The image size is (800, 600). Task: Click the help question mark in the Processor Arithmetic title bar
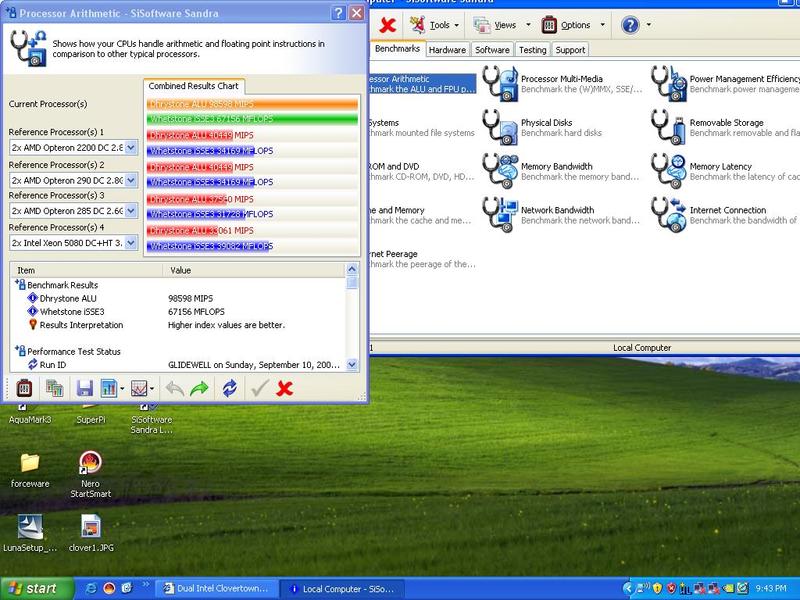338,13
